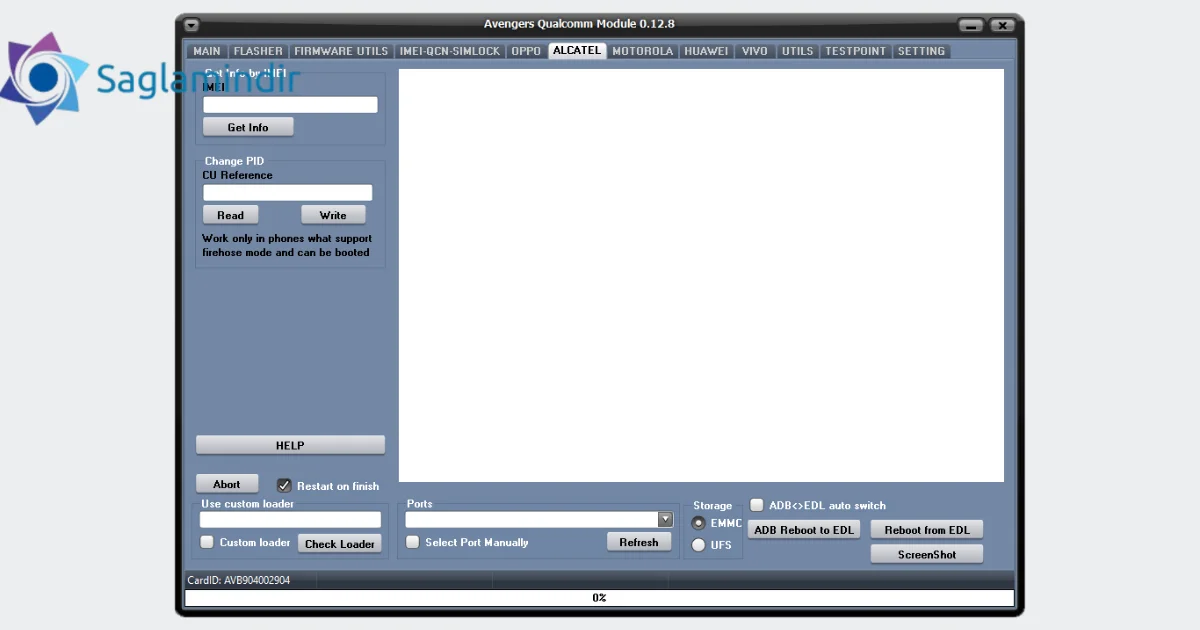Enable ADB<>EDL auto switch checkbox
Image resolution: width=1200 pixels, height=630 pixels.
point(757,505)
